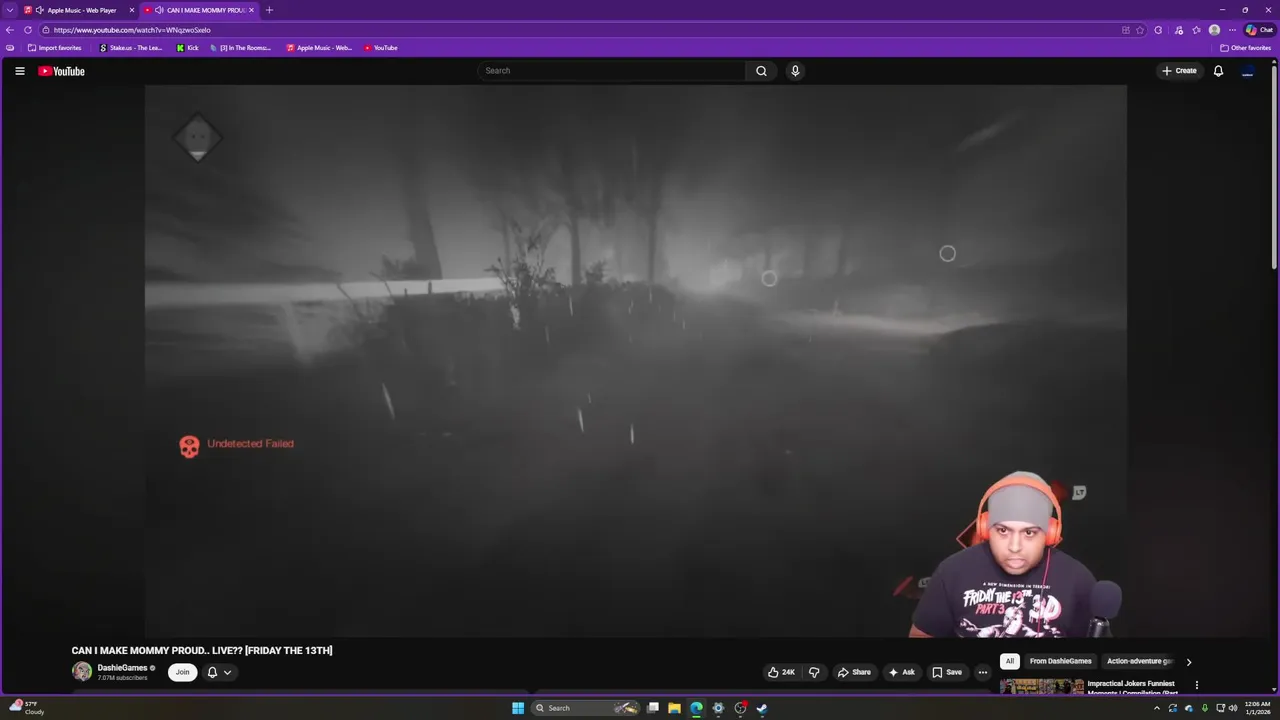This screenshot has width=1280, height=720.
Task: Open the Stake.us bookmark
Action: pyautogui.click(x=131, y=48)
